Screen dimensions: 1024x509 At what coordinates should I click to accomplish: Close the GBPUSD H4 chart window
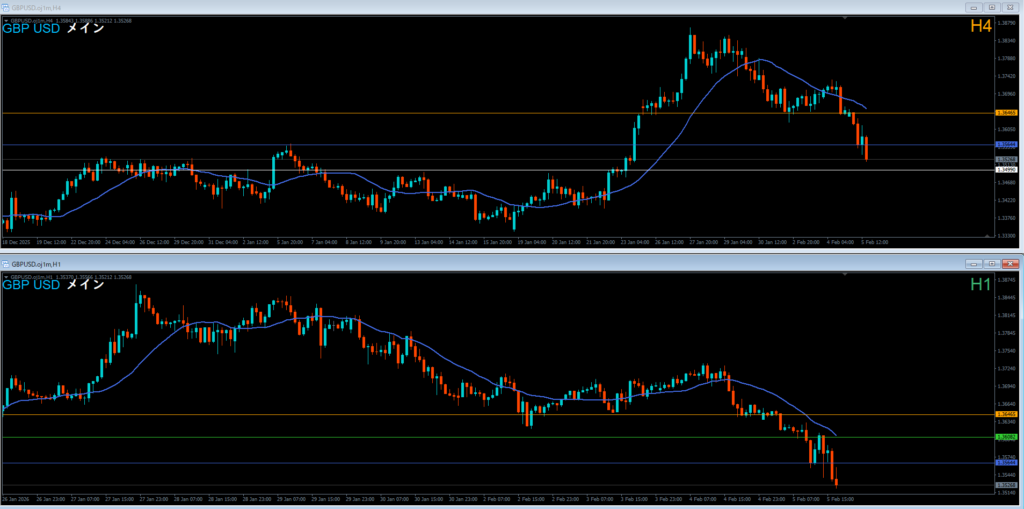(x=1008, y=6)
